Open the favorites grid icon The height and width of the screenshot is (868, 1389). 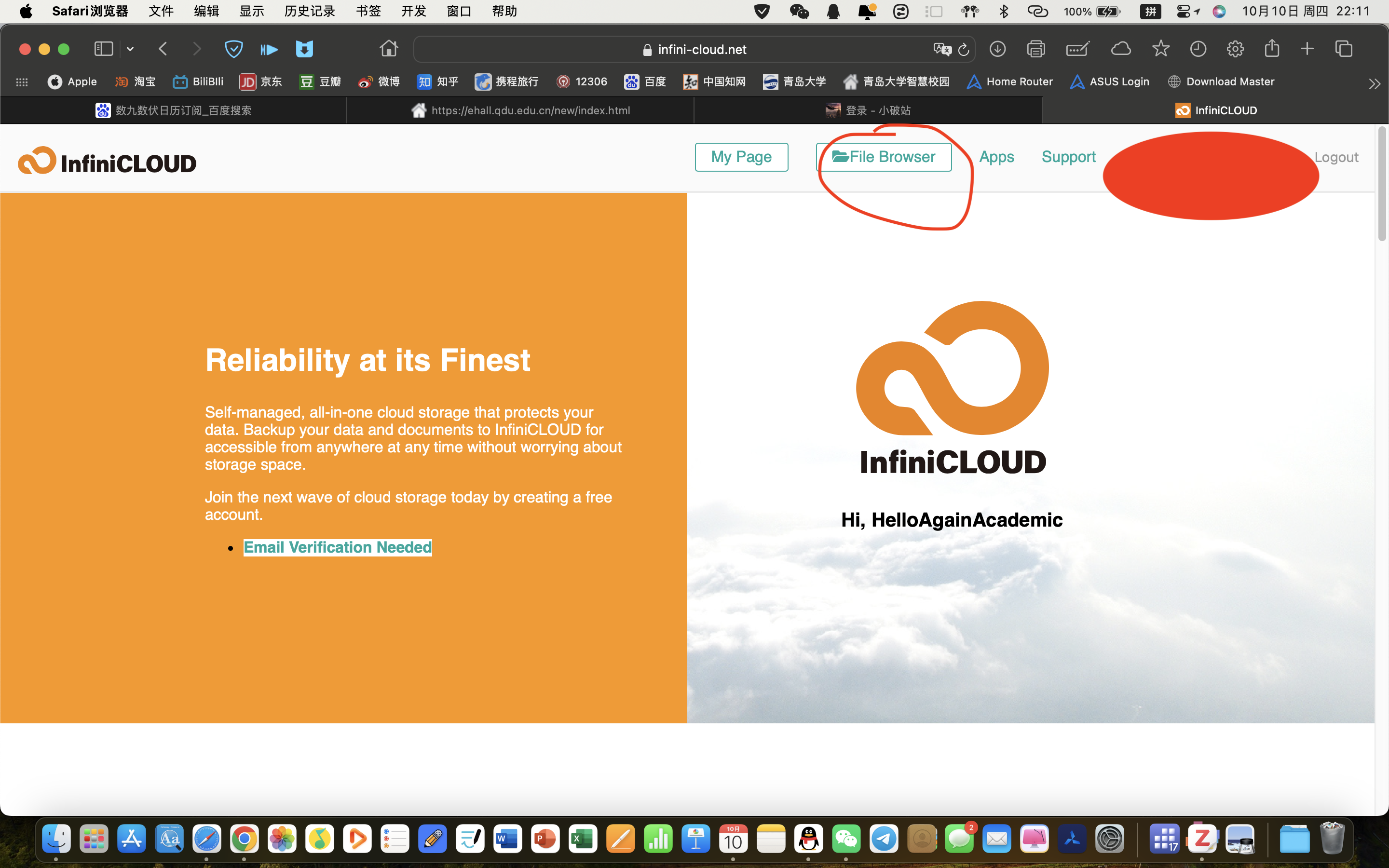click(x=22, y=82)
